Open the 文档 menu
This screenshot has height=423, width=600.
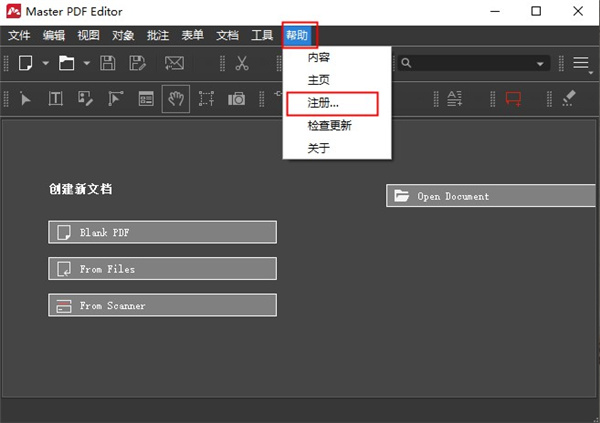point(227,36)
